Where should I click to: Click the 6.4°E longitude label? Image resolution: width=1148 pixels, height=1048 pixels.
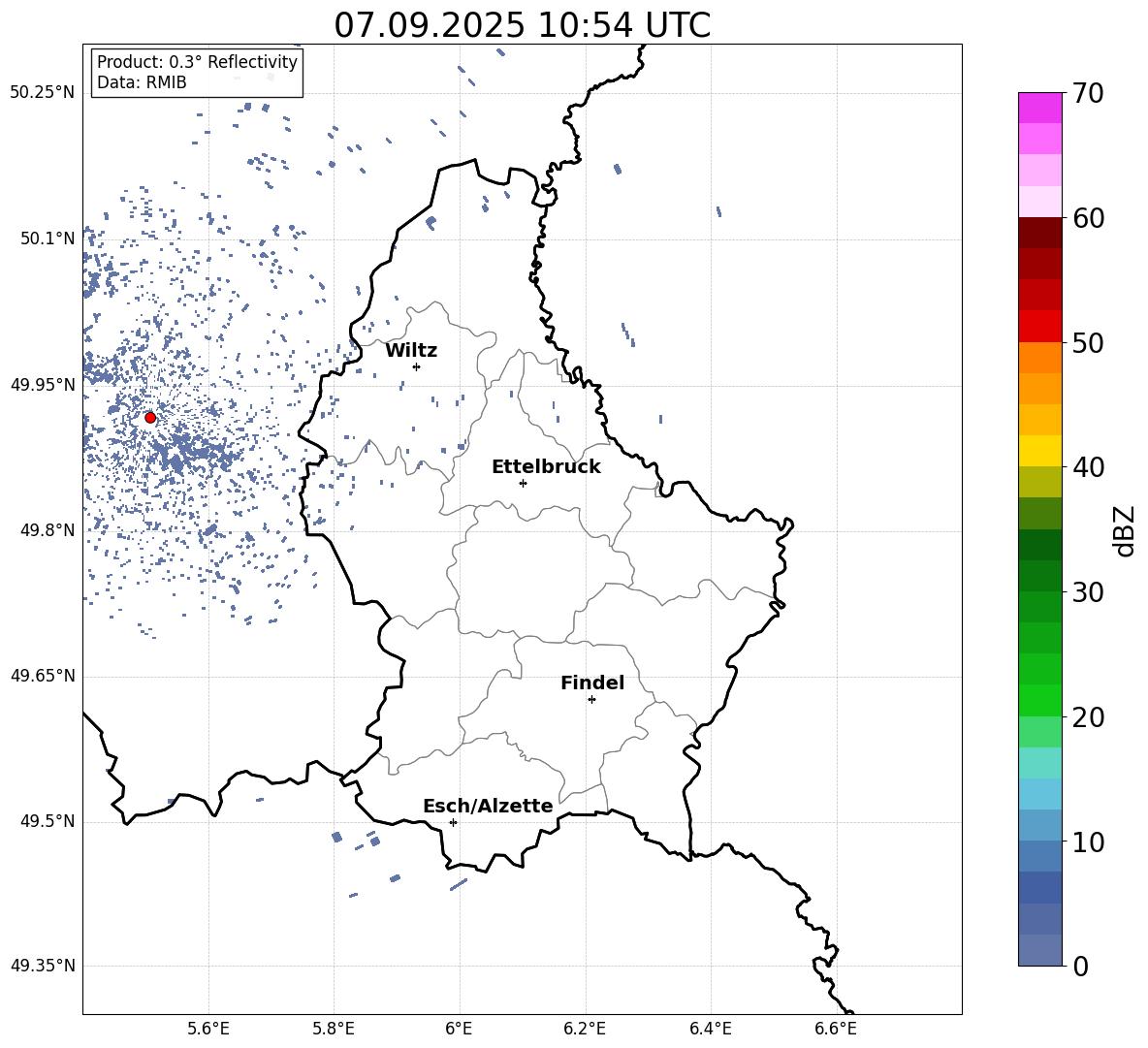(x=711, y=1030)
